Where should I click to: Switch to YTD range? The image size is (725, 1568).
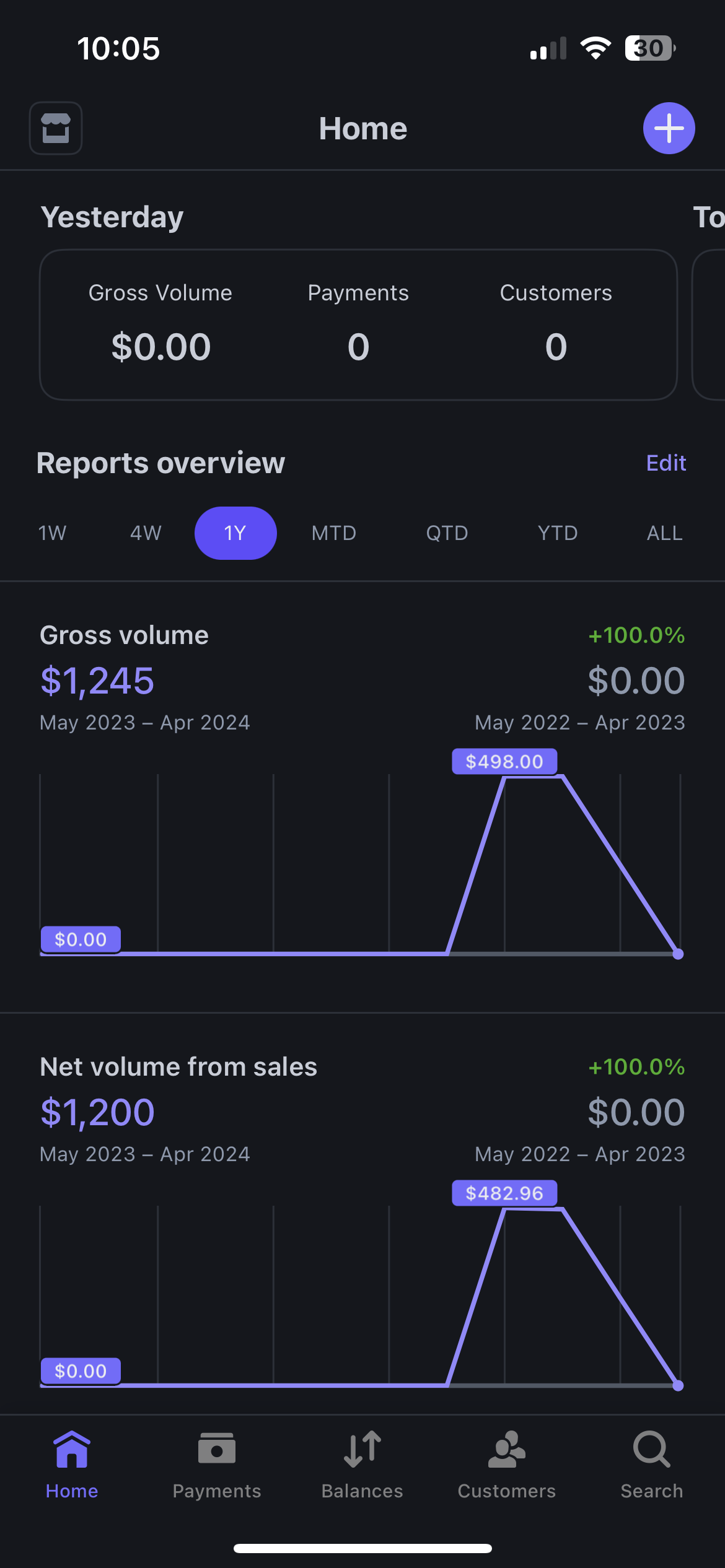coord(558,533)
